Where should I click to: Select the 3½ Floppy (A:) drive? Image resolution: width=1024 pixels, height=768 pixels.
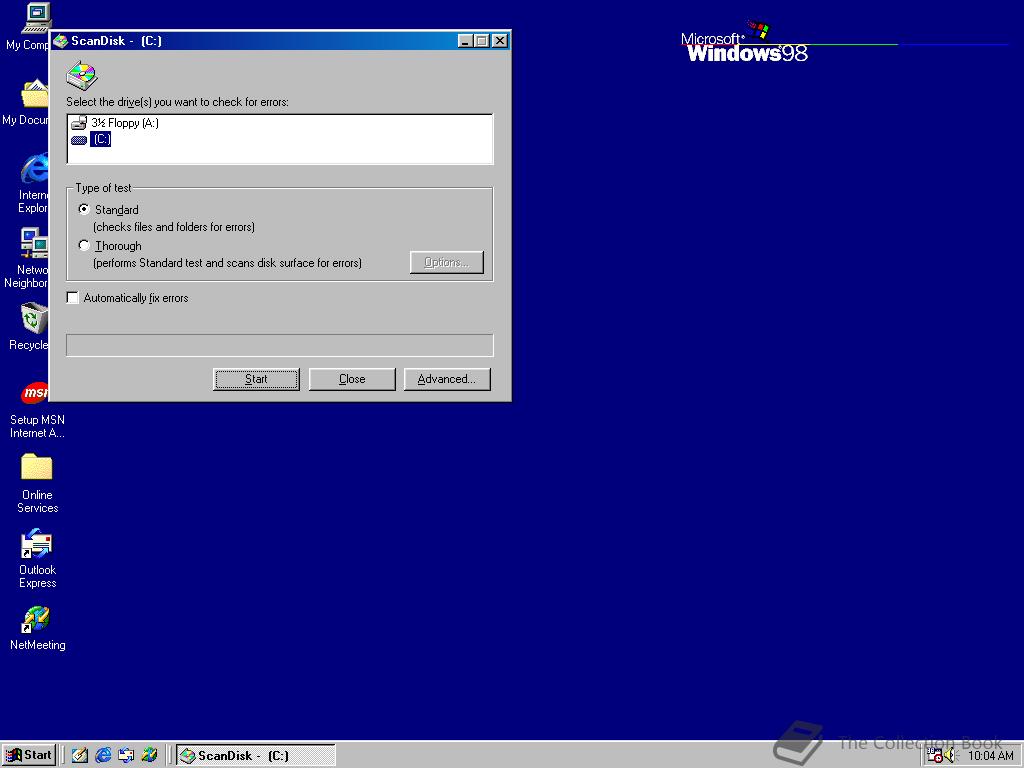click(x=125, y=123)
